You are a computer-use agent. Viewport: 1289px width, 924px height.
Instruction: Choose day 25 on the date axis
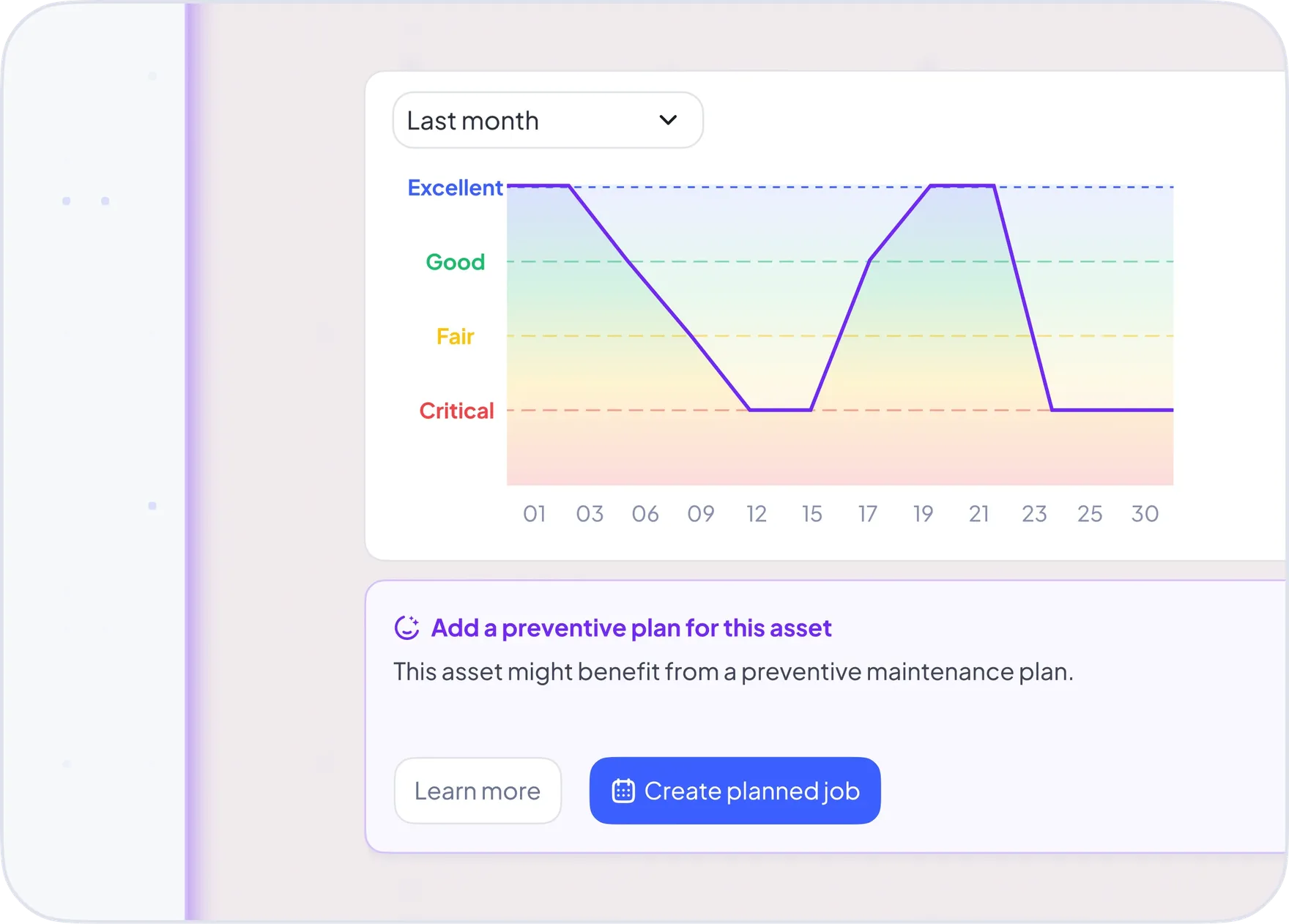(1090, 514)
